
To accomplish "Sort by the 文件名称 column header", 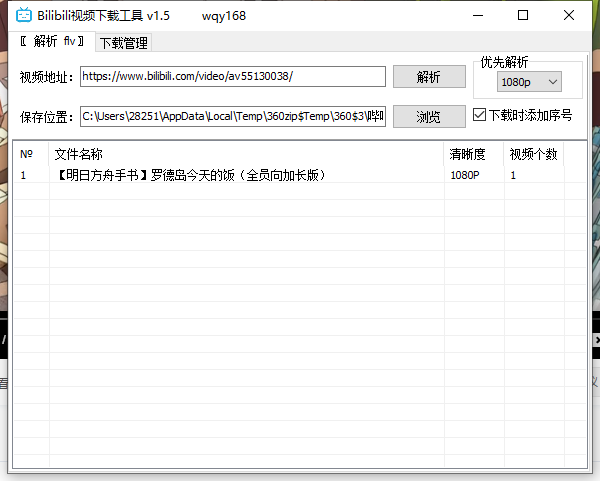I will [246, 154].
